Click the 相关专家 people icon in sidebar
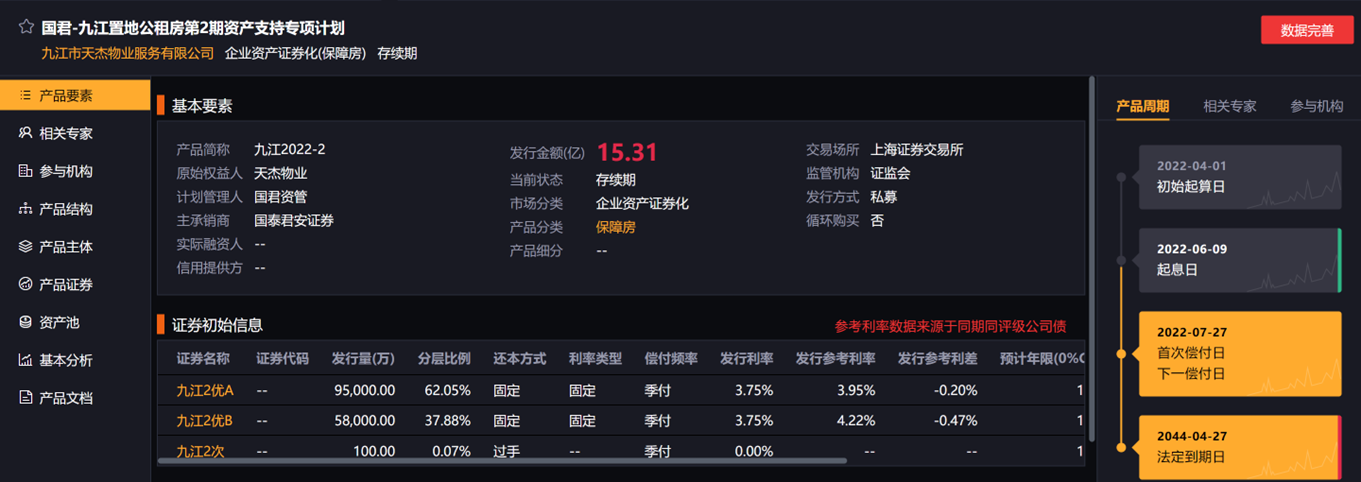 (25, 133)
